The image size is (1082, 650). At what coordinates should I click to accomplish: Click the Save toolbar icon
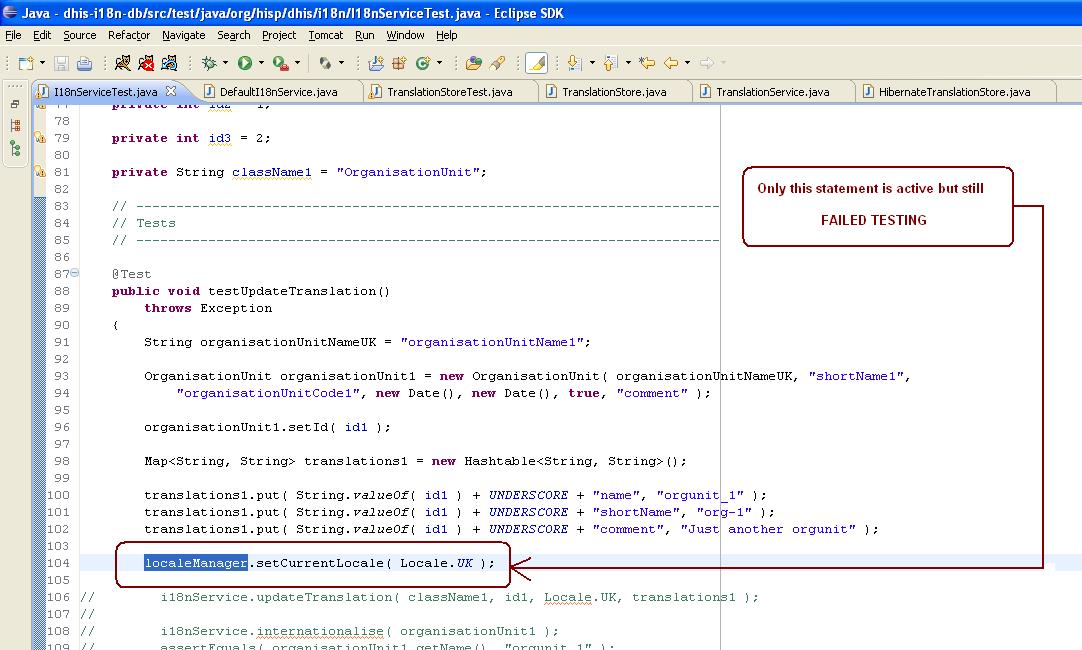(62, 63)
